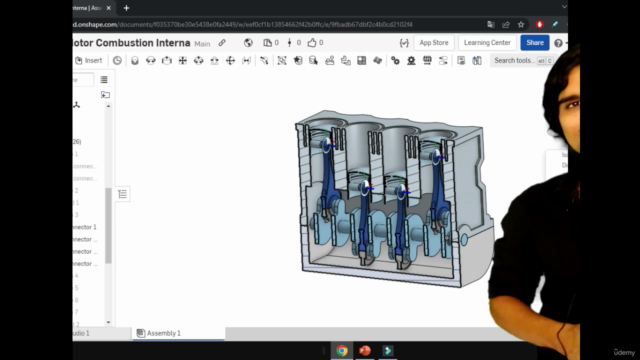Click the browser address bar URL
The height and width of the screenshot is (360, 640).
243,24
